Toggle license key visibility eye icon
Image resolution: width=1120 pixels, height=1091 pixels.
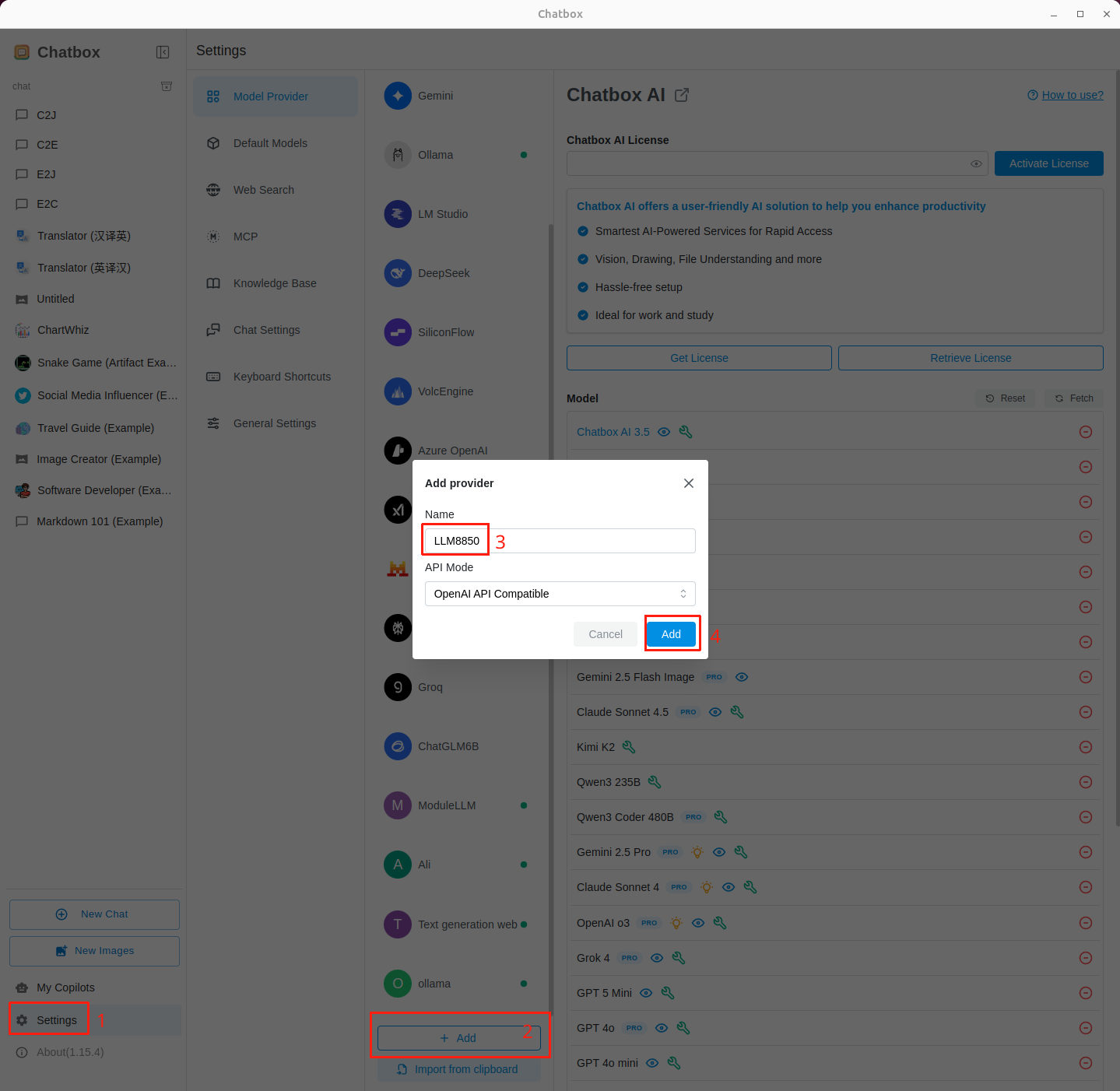975,163
